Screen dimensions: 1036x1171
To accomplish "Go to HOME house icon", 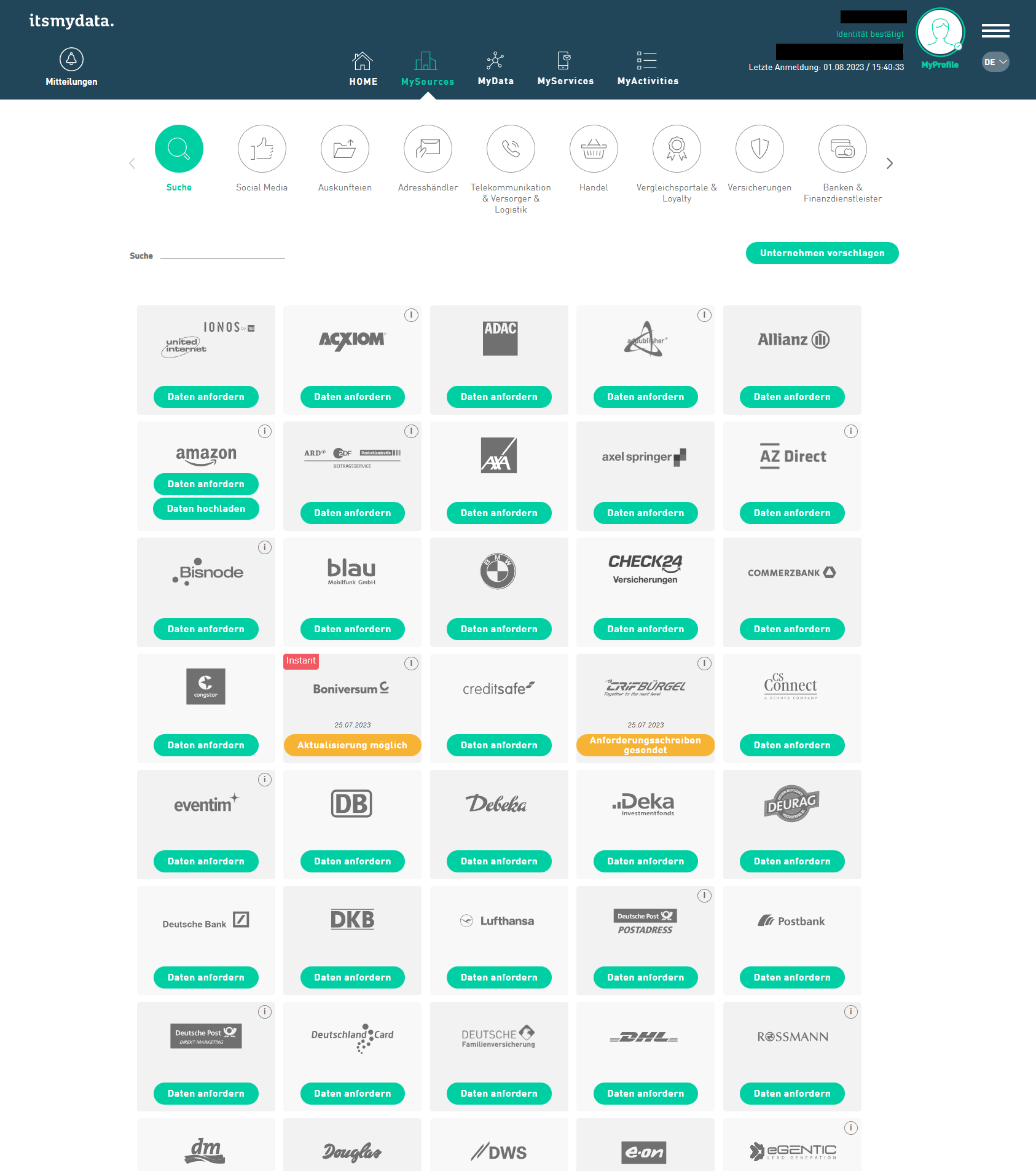I will (x=363, y=61).
